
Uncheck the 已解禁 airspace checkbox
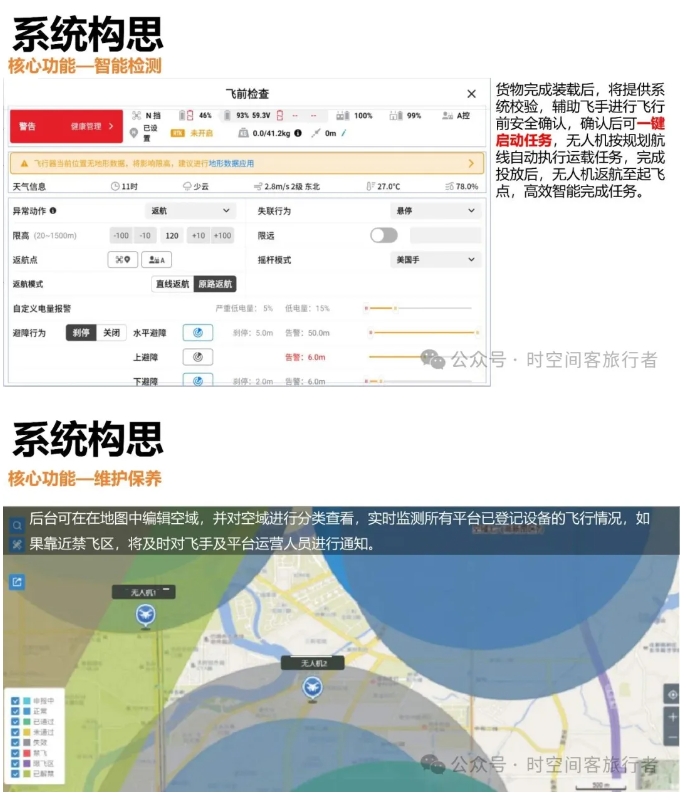pos(15,774)
